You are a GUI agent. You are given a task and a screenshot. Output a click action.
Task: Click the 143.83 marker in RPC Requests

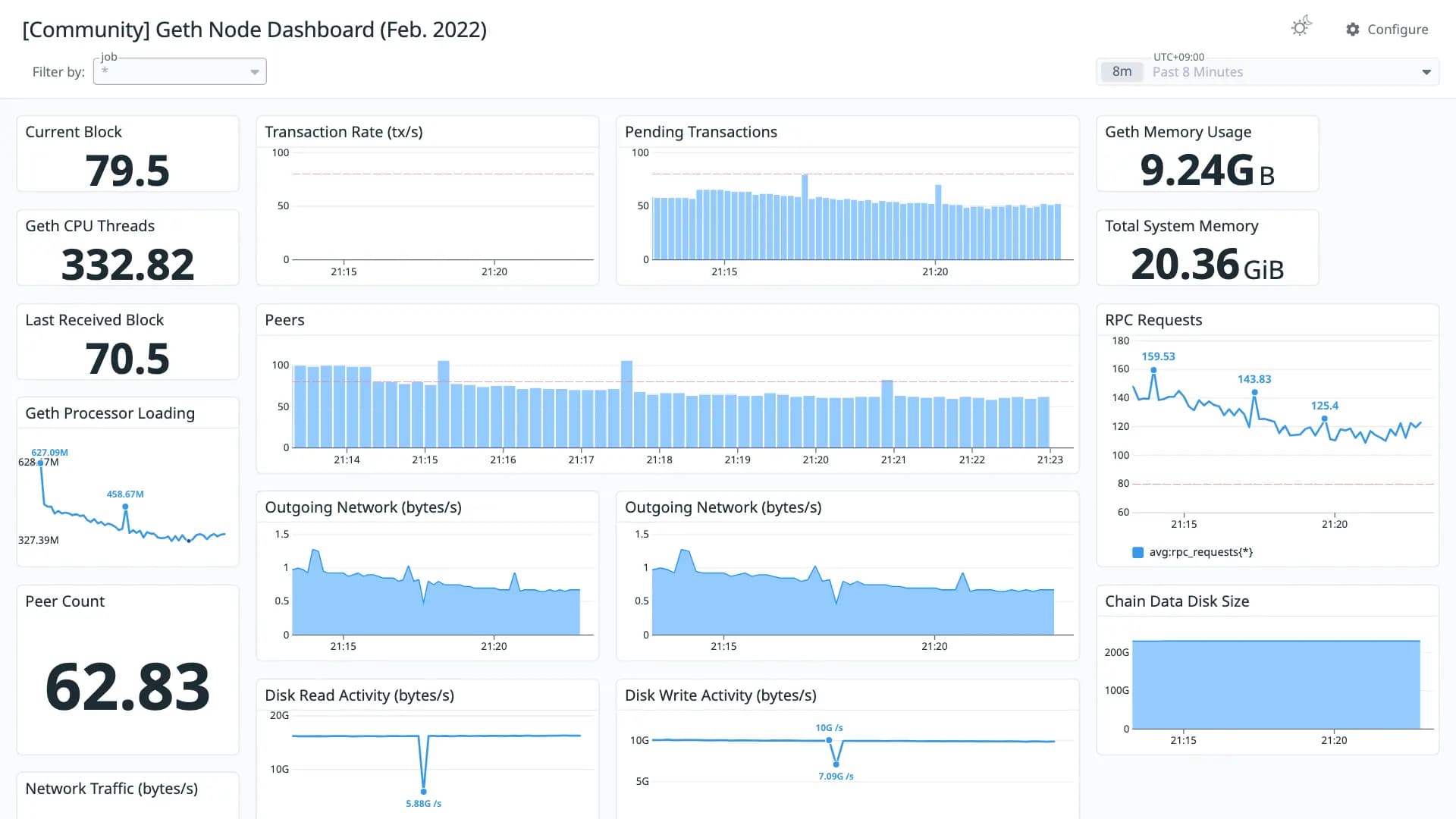[x=1254, y=392]
